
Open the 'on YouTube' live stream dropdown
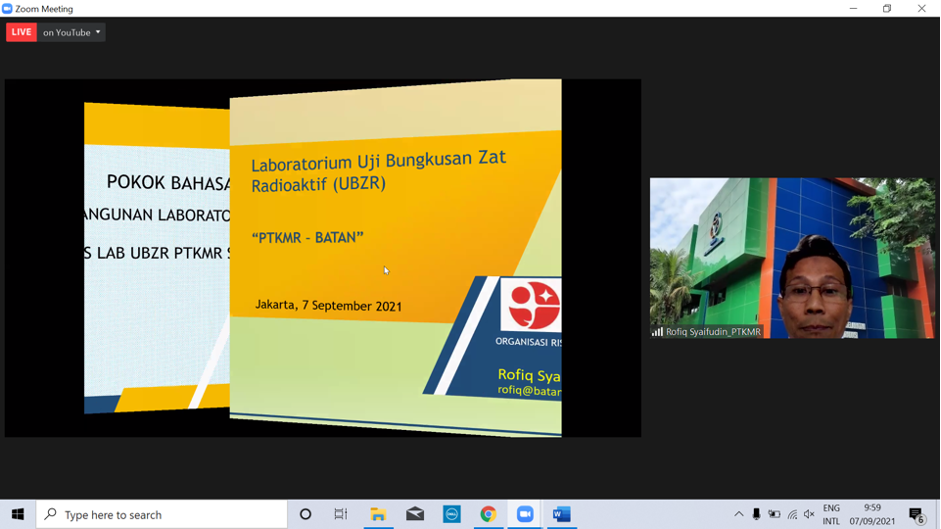coord(71,32)
